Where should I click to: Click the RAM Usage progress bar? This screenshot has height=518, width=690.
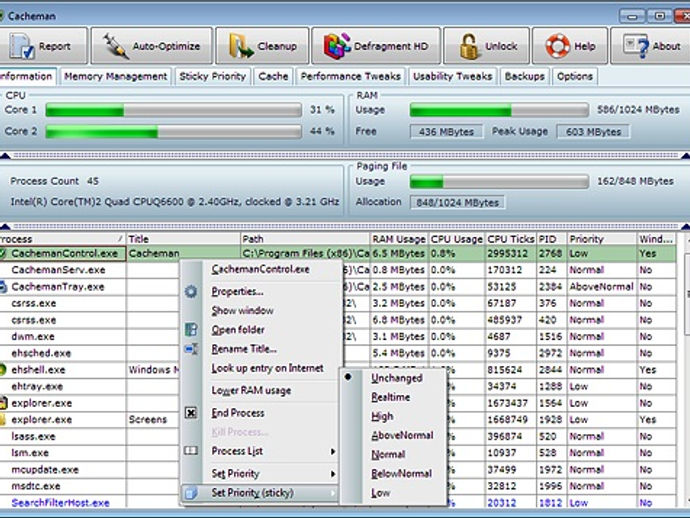[x=499, y=110]
